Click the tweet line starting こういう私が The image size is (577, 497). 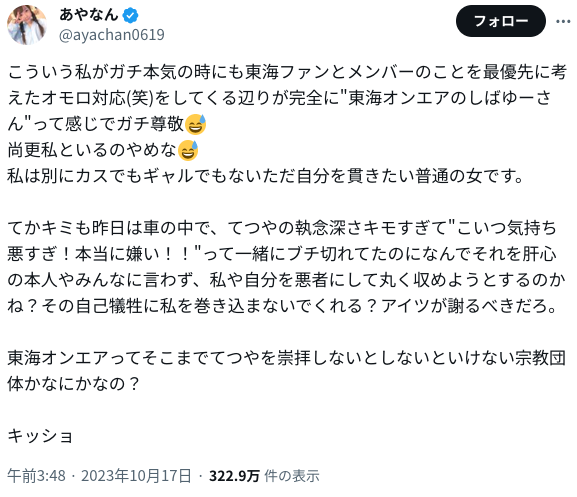click(x=287, y=72)
